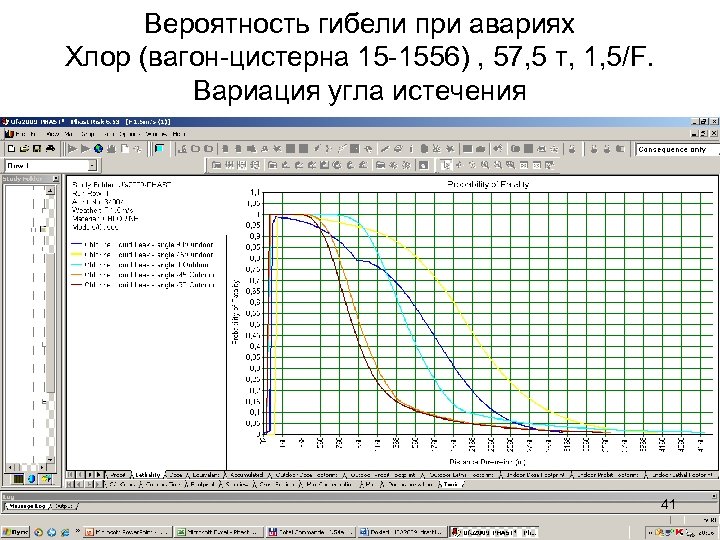
Task: Select the Toxic tab in the lower tab row
Action: pos(451,484)
